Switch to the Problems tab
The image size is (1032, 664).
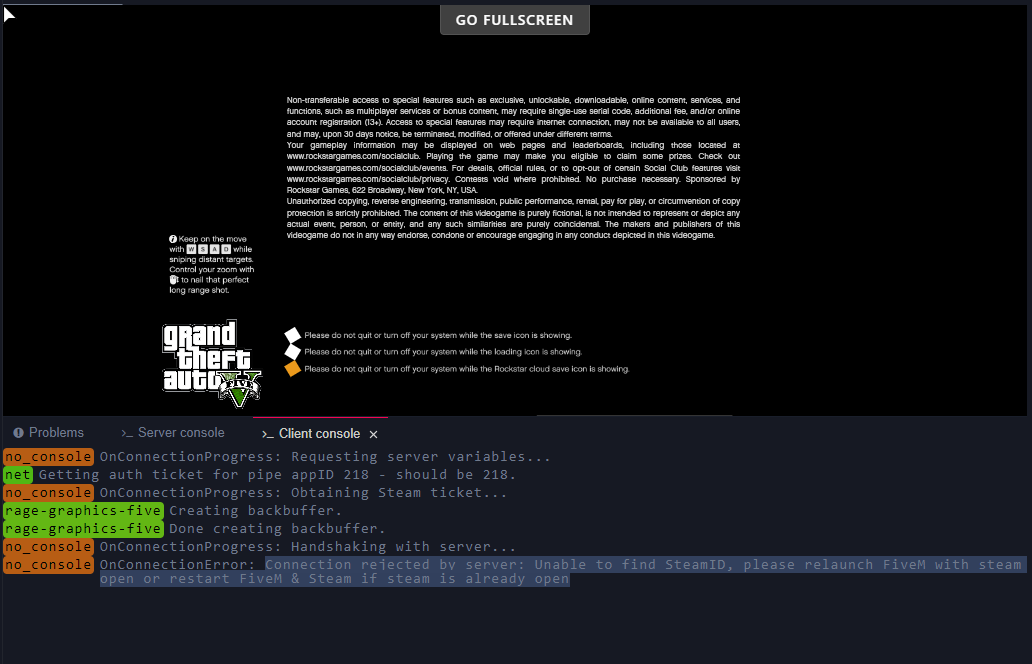click(49, 432)
